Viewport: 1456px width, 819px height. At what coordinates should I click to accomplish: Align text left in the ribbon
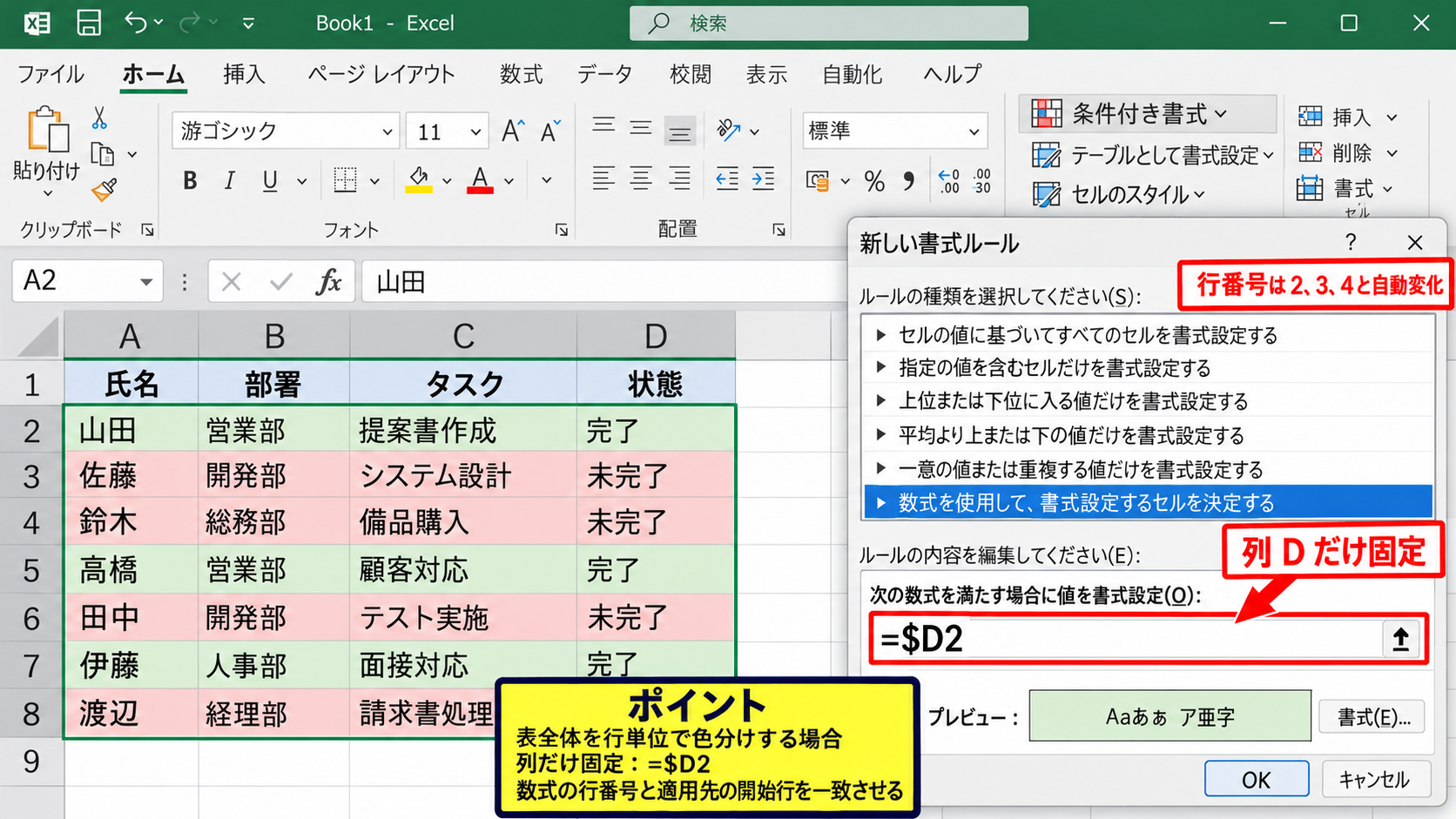603,178
